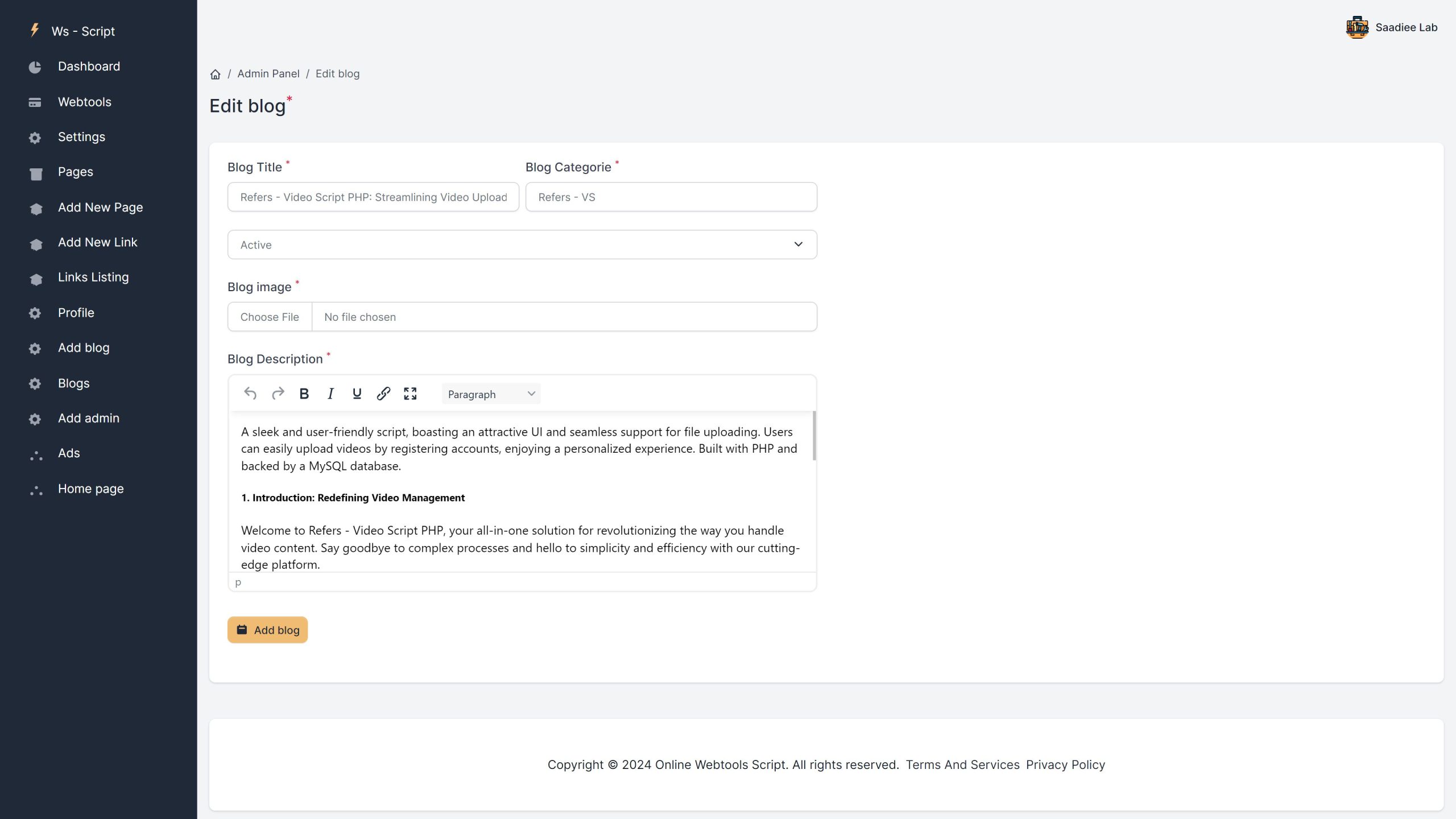Toggle italic formatting on text

click(330, 393)
